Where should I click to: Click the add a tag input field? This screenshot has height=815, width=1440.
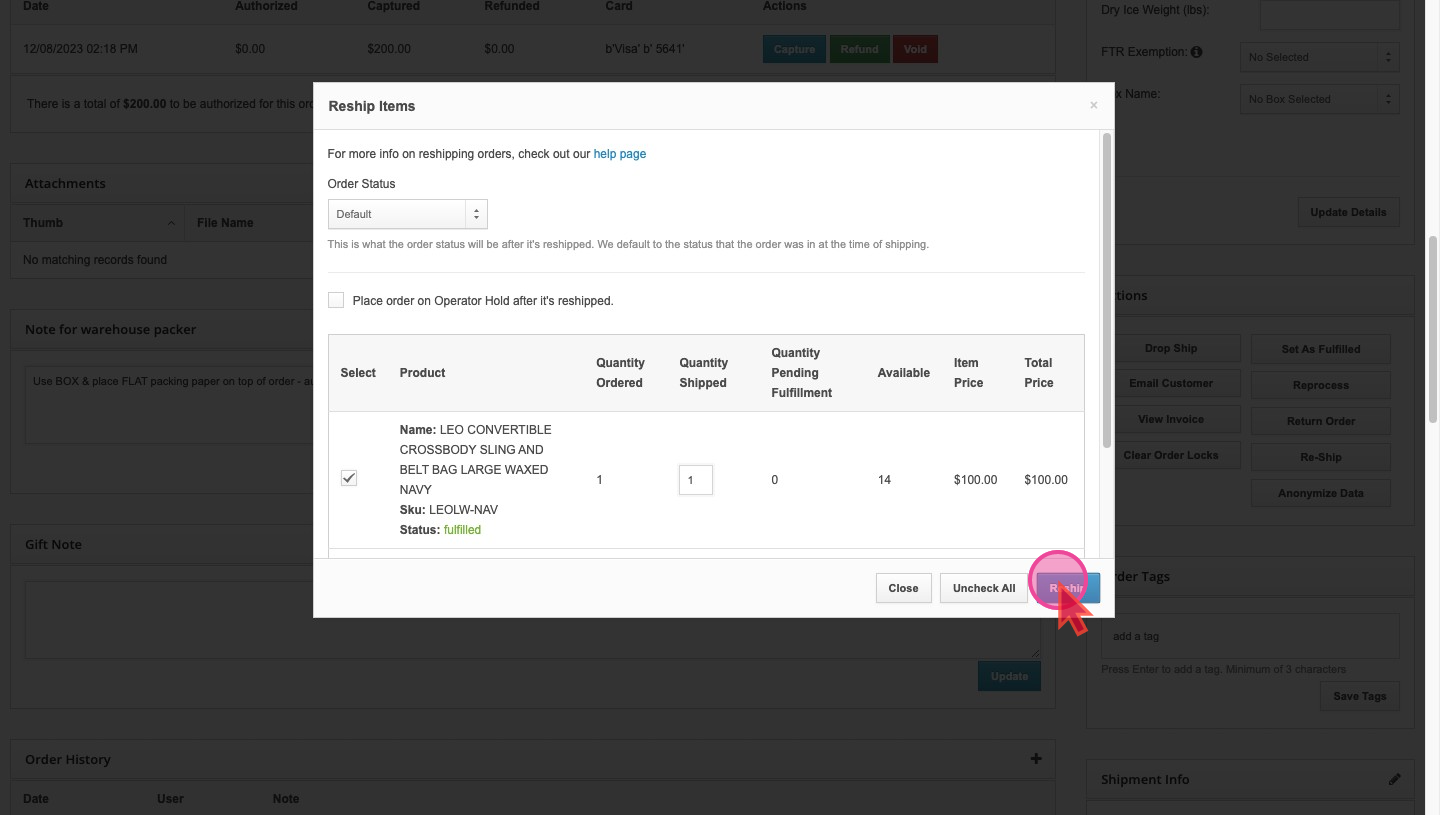click(x=1250, y=636)
